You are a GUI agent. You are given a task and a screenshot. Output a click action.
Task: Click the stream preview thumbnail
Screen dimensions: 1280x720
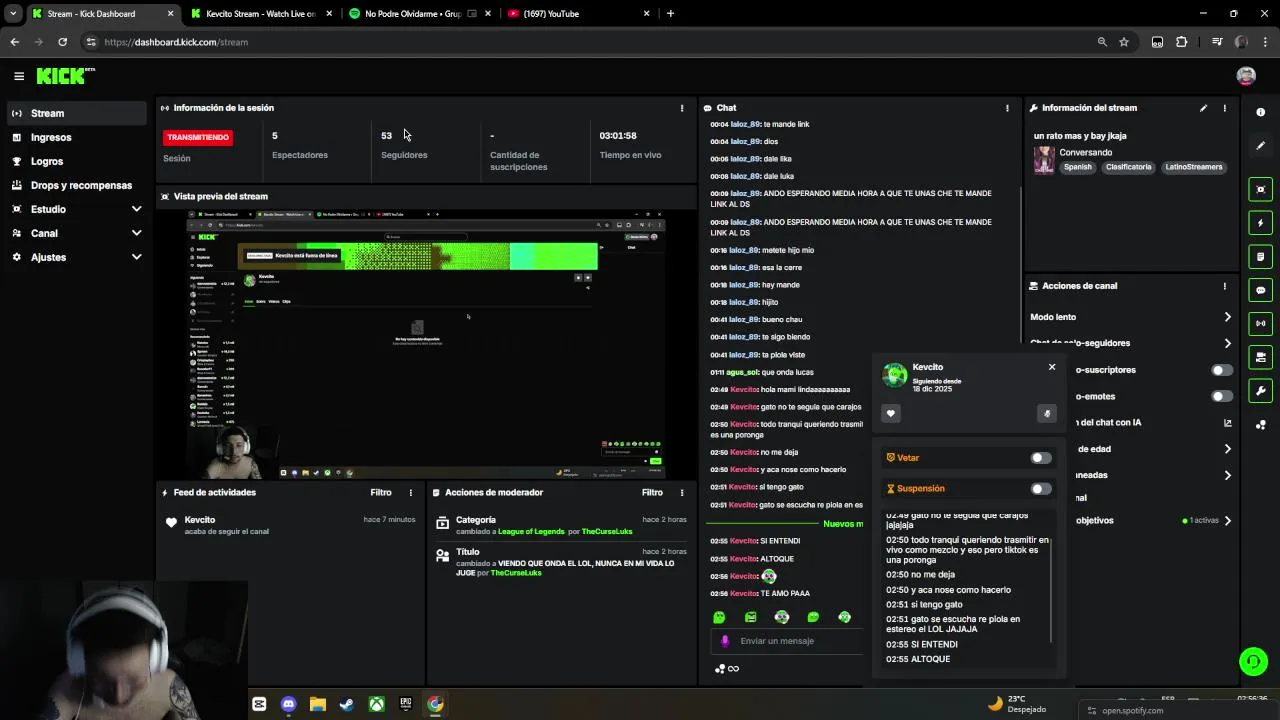(x=426, y=345)
